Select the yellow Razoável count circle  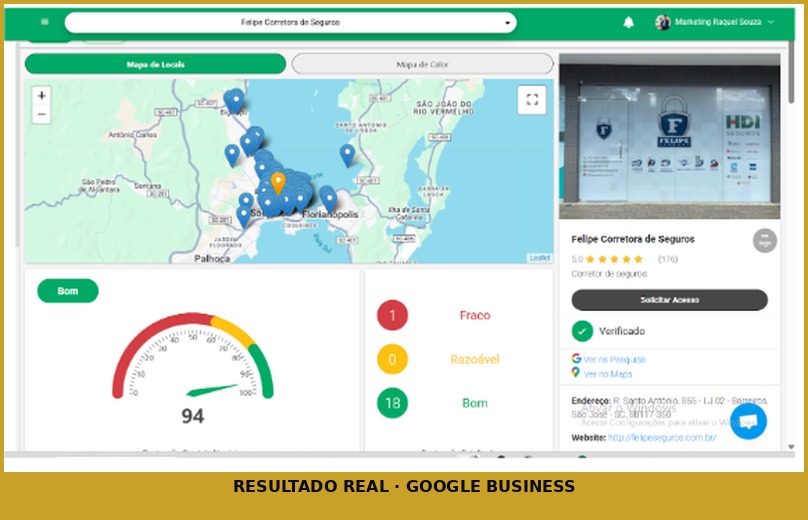tap(392, 359)
